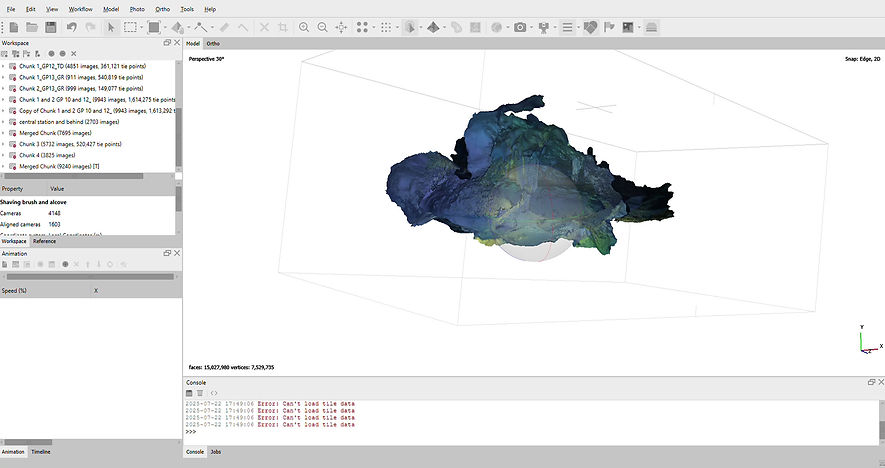Select the Ruler measurement tool
The image size is (885, 468).
tap(224, 27)
